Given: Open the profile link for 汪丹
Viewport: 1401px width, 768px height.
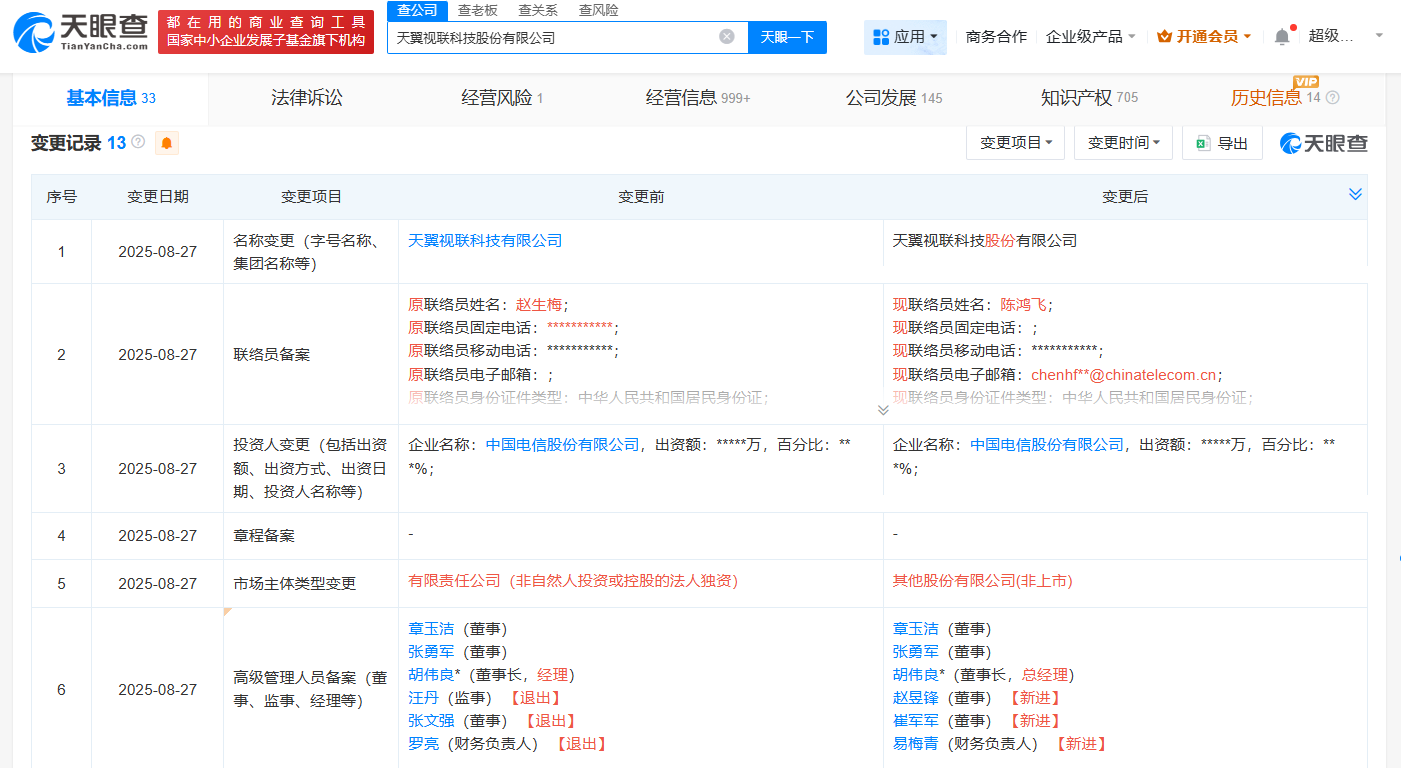Looking at the screenshot, I should pyautogui.click(x=423, y=698).
